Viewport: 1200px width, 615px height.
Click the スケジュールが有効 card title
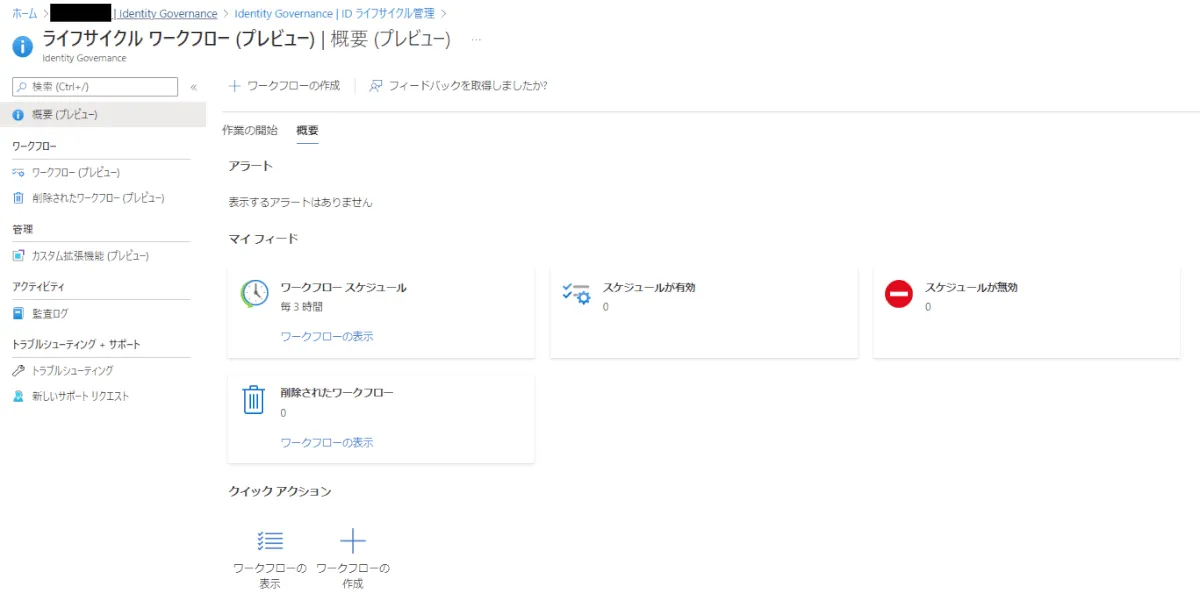(x=649, y=287)
